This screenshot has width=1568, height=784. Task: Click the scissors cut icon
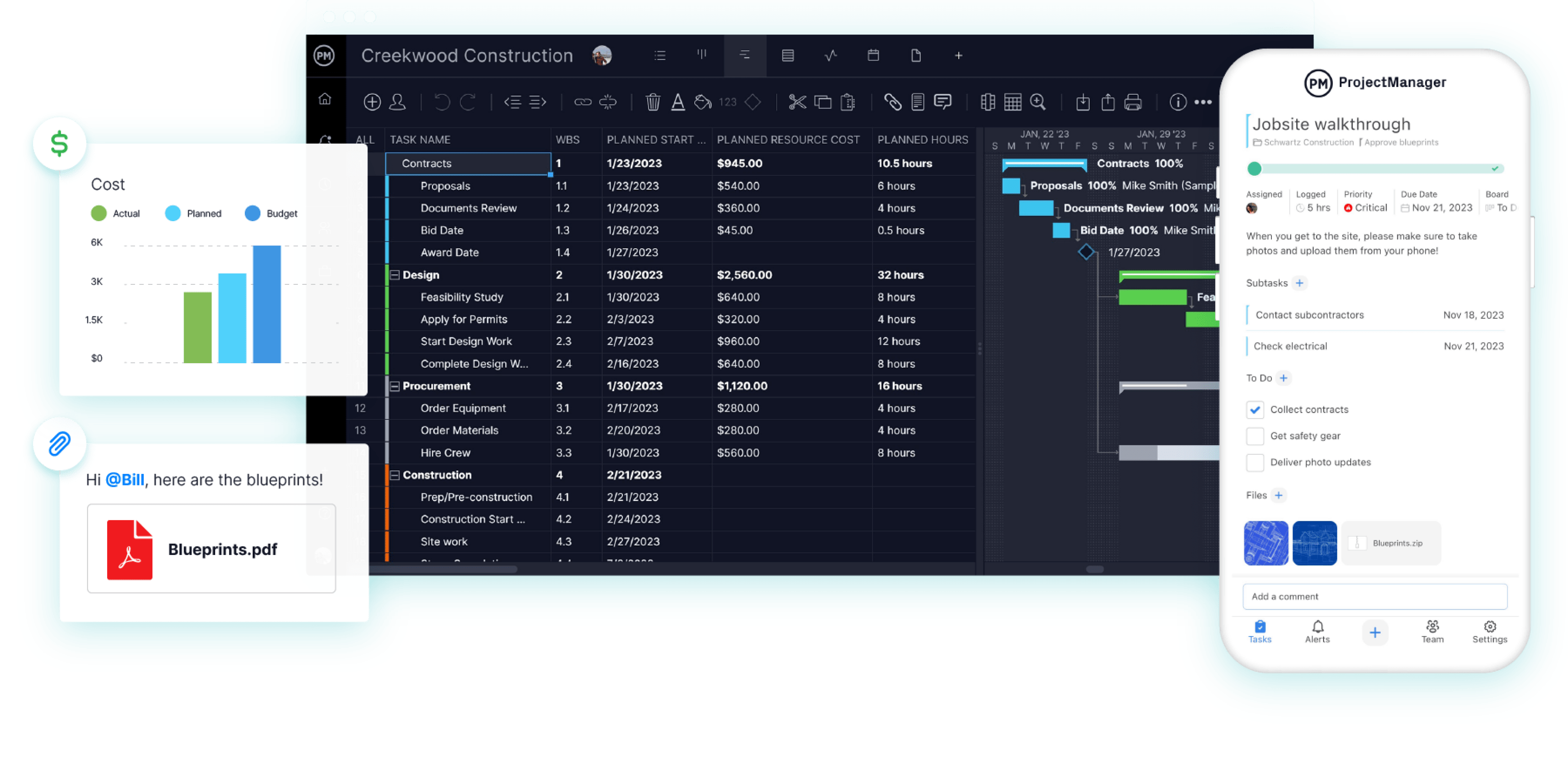pos(797,102)
